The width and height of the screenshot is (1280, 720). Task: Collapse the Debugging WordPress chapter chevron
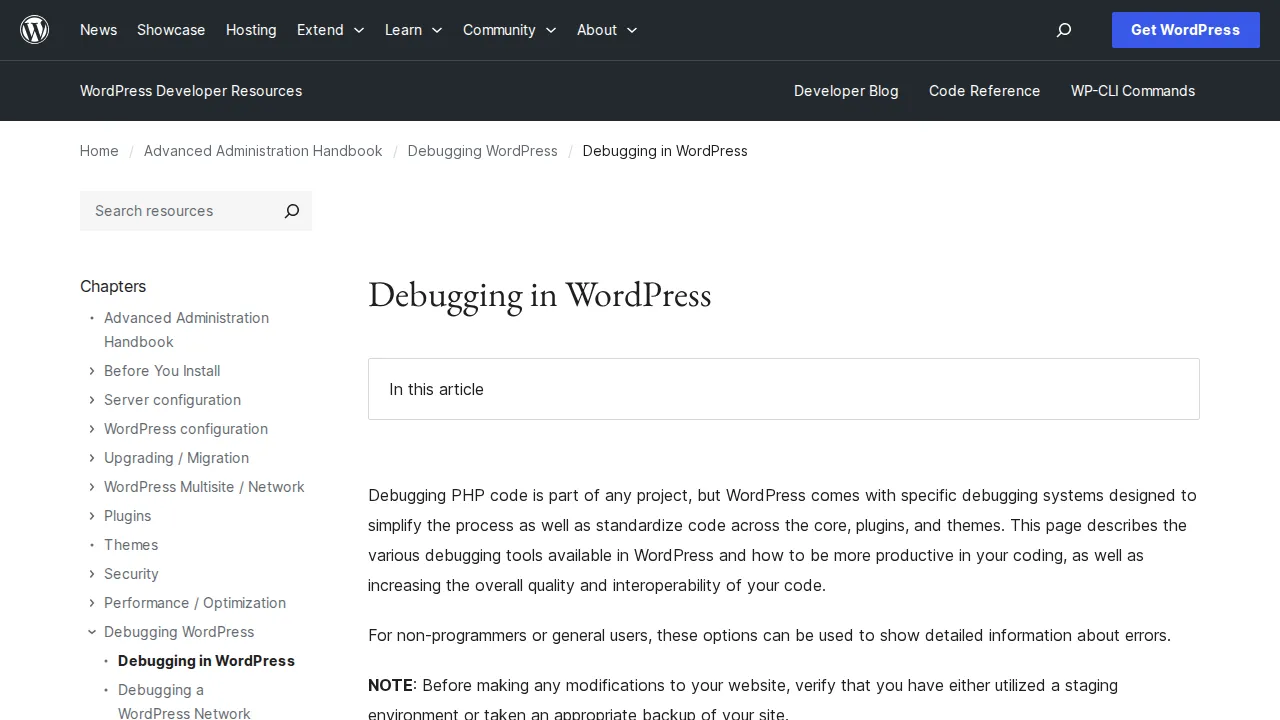tap(91, 632)
